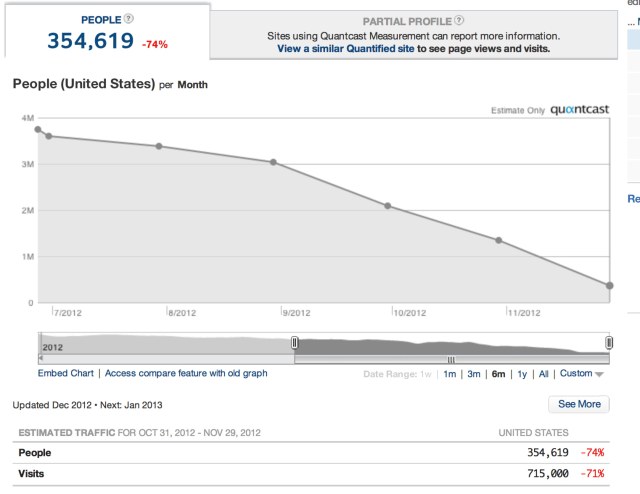Click the See More button

579,404
